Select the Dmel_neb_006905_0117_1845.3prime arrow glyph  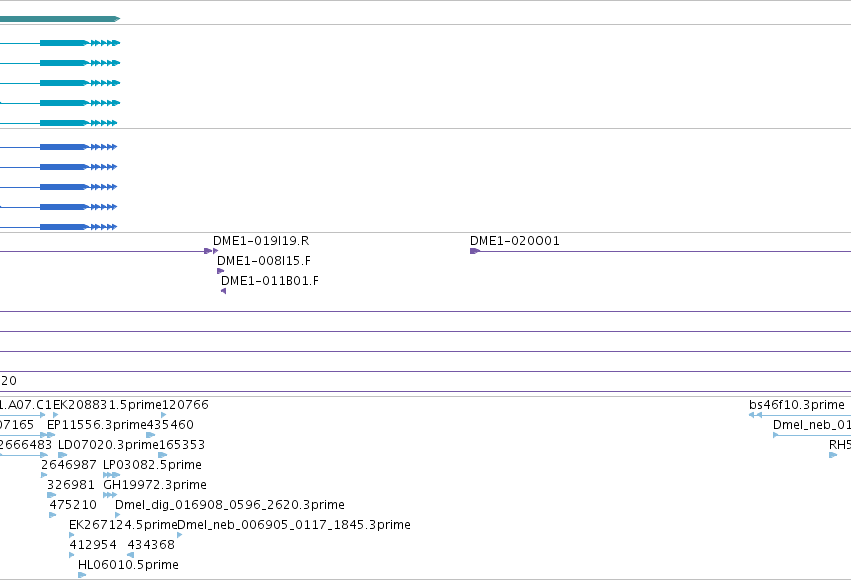tap(180, 535)
